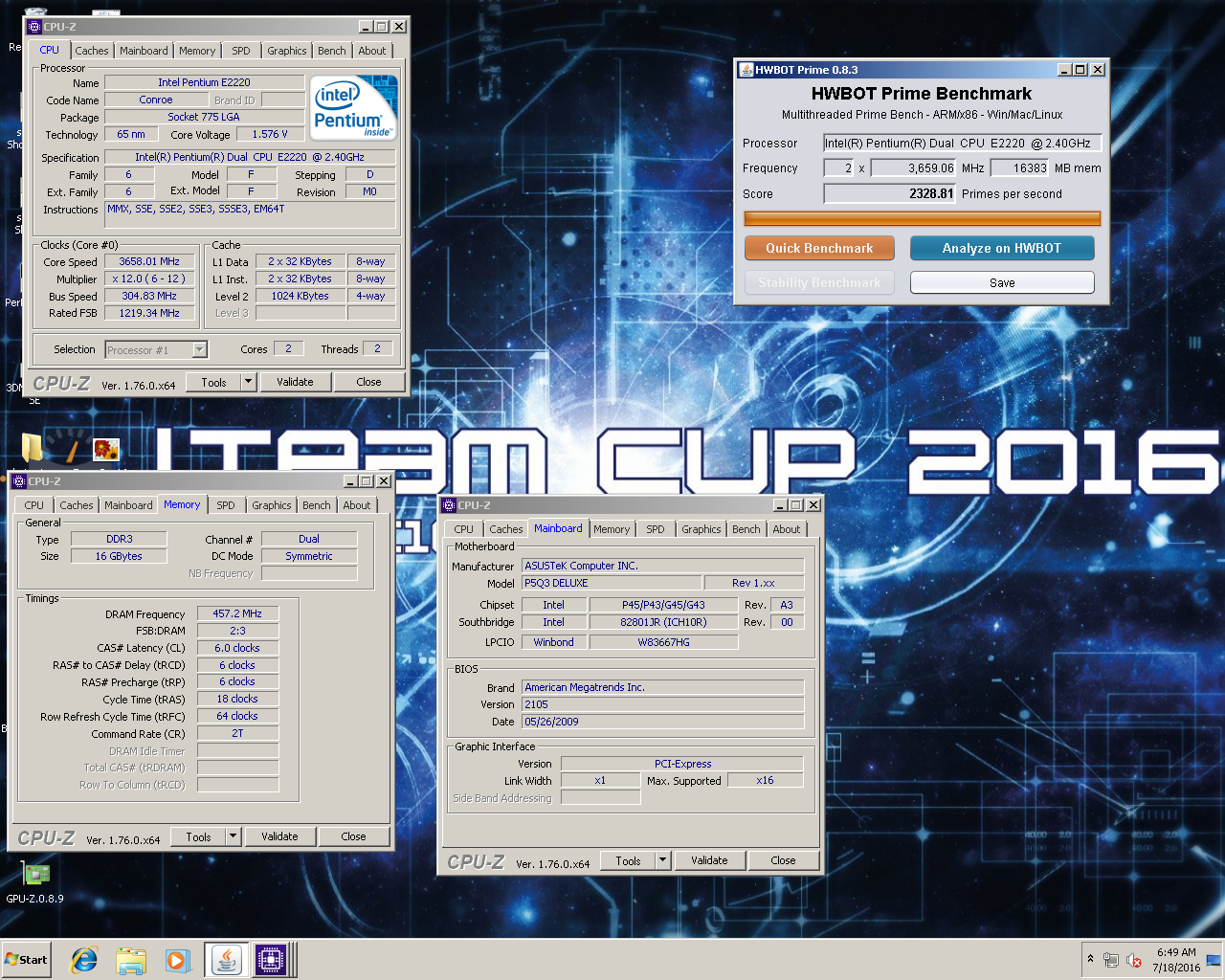
Task: Open the yellow folder icon on the desktop
Action: [x=33, y=449]
